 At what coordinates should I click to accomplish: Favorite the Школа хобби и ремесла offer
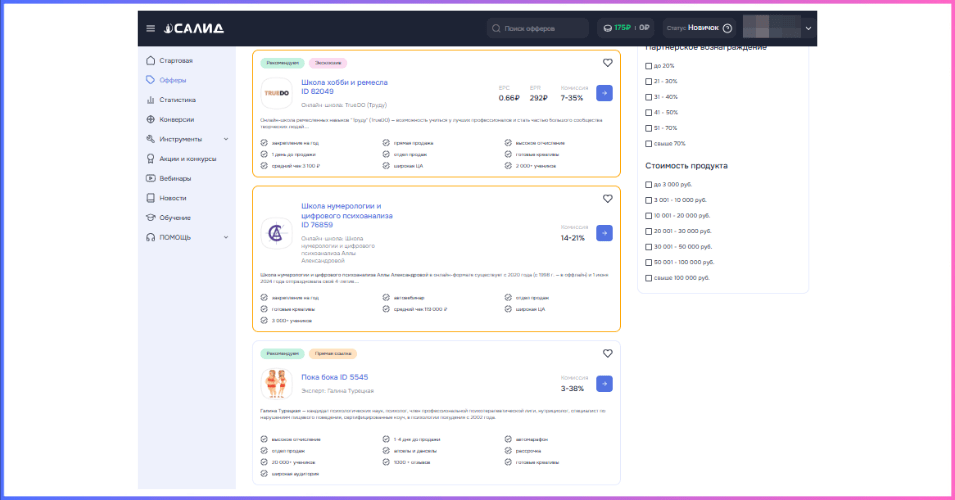[607, 63]
